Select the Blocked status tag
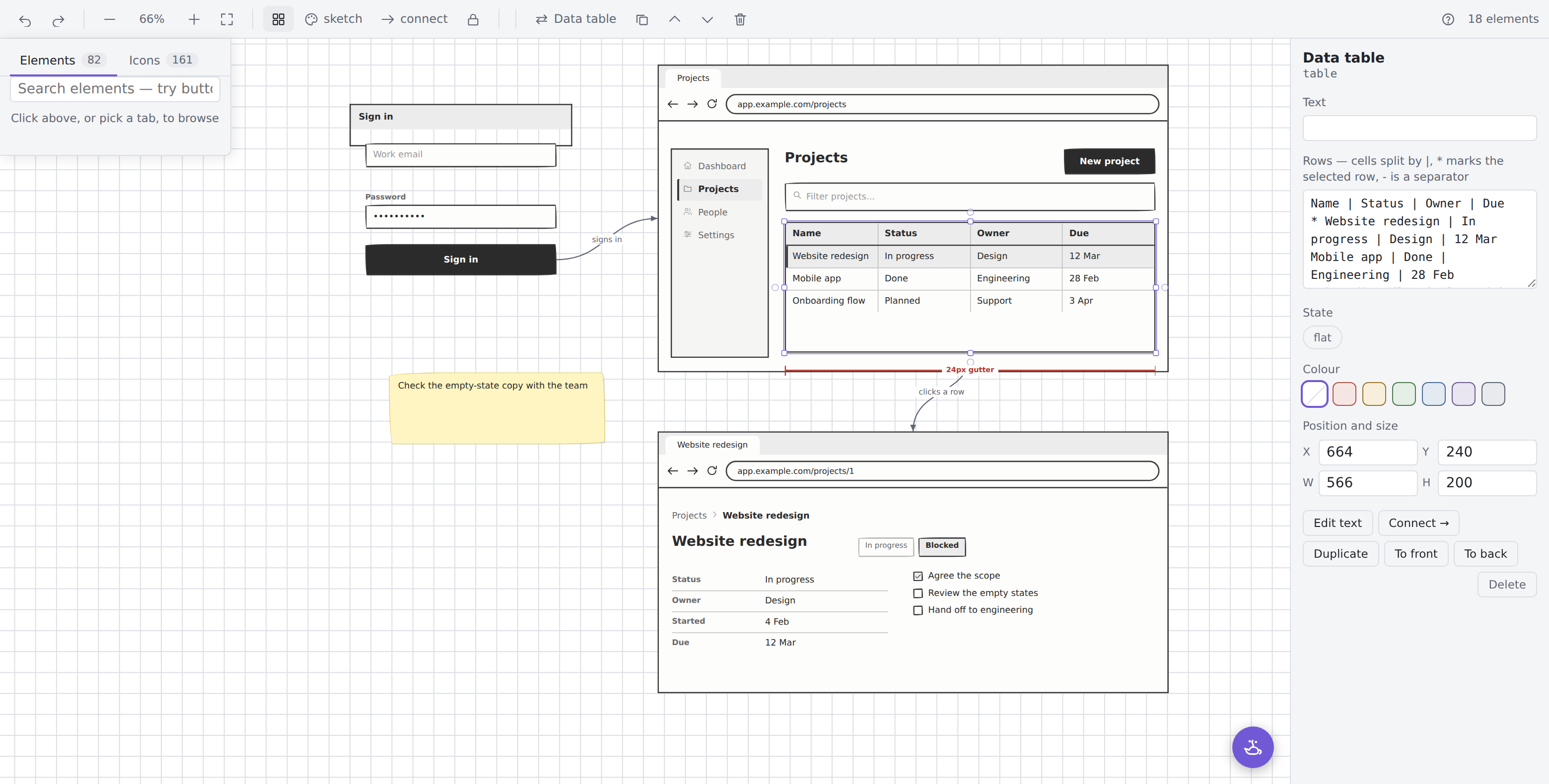 click(x=942, y=546)
